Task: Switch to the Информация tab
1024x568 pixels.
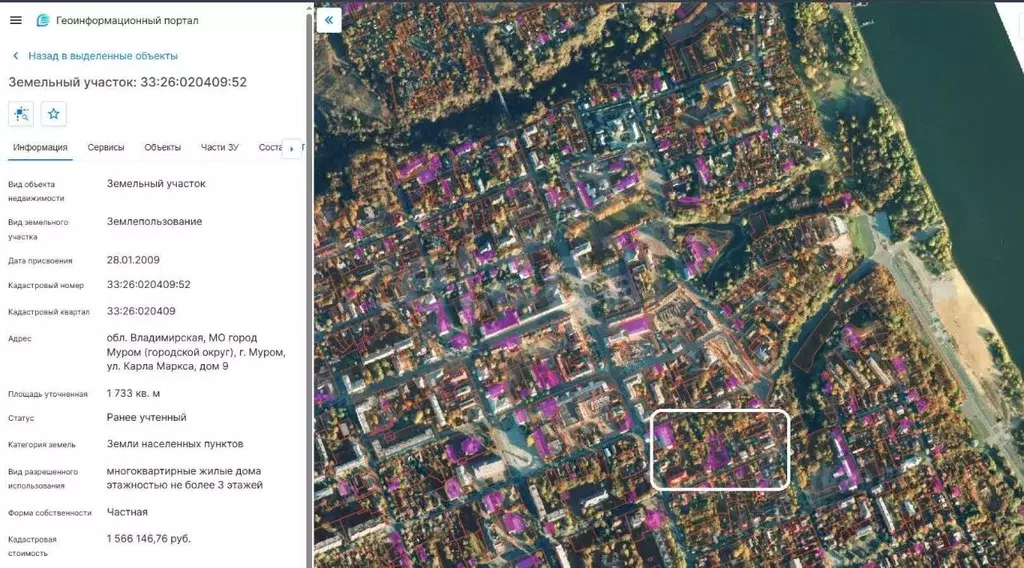Action: click(40, 148)
